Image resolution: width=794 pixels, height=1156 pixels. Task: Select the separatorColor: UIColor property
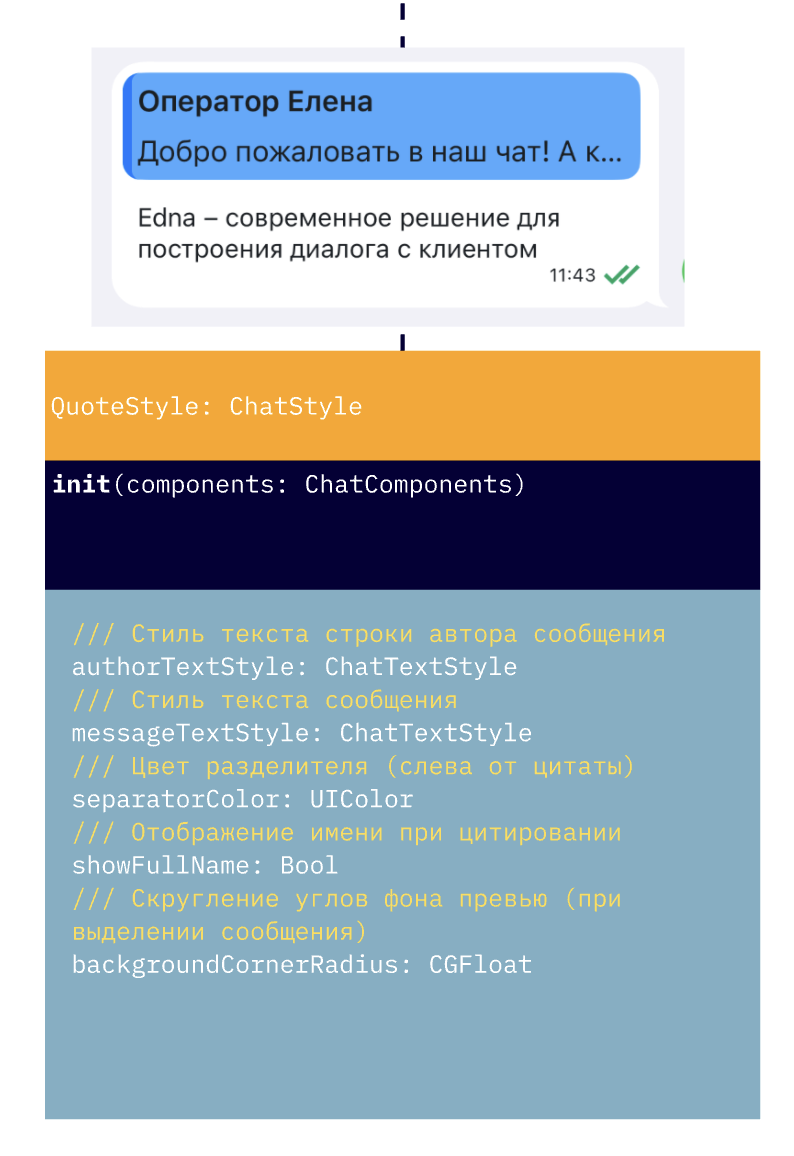(242, 799)
